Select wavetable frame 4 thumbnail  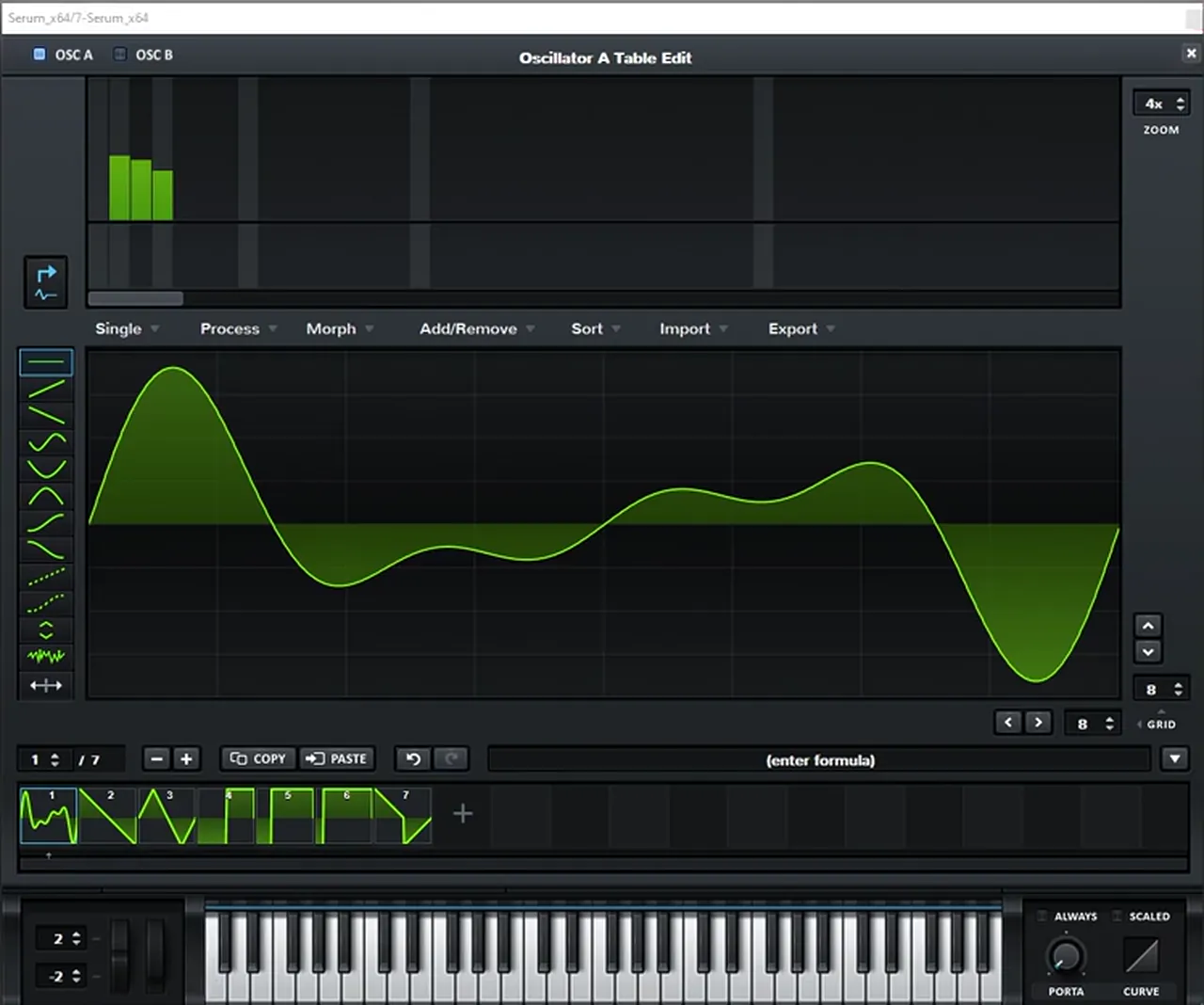pos(226,816)
